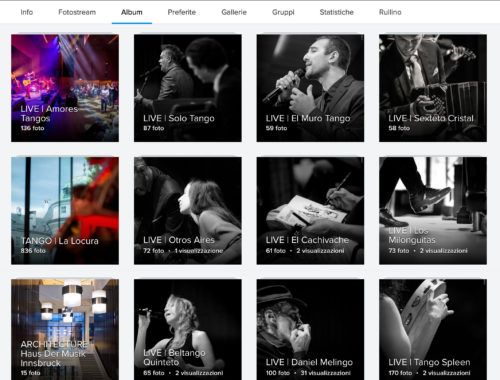Screen dimensions: 500x380
Task: Open the Gallerie tab
Action: [x=234, y=12]
